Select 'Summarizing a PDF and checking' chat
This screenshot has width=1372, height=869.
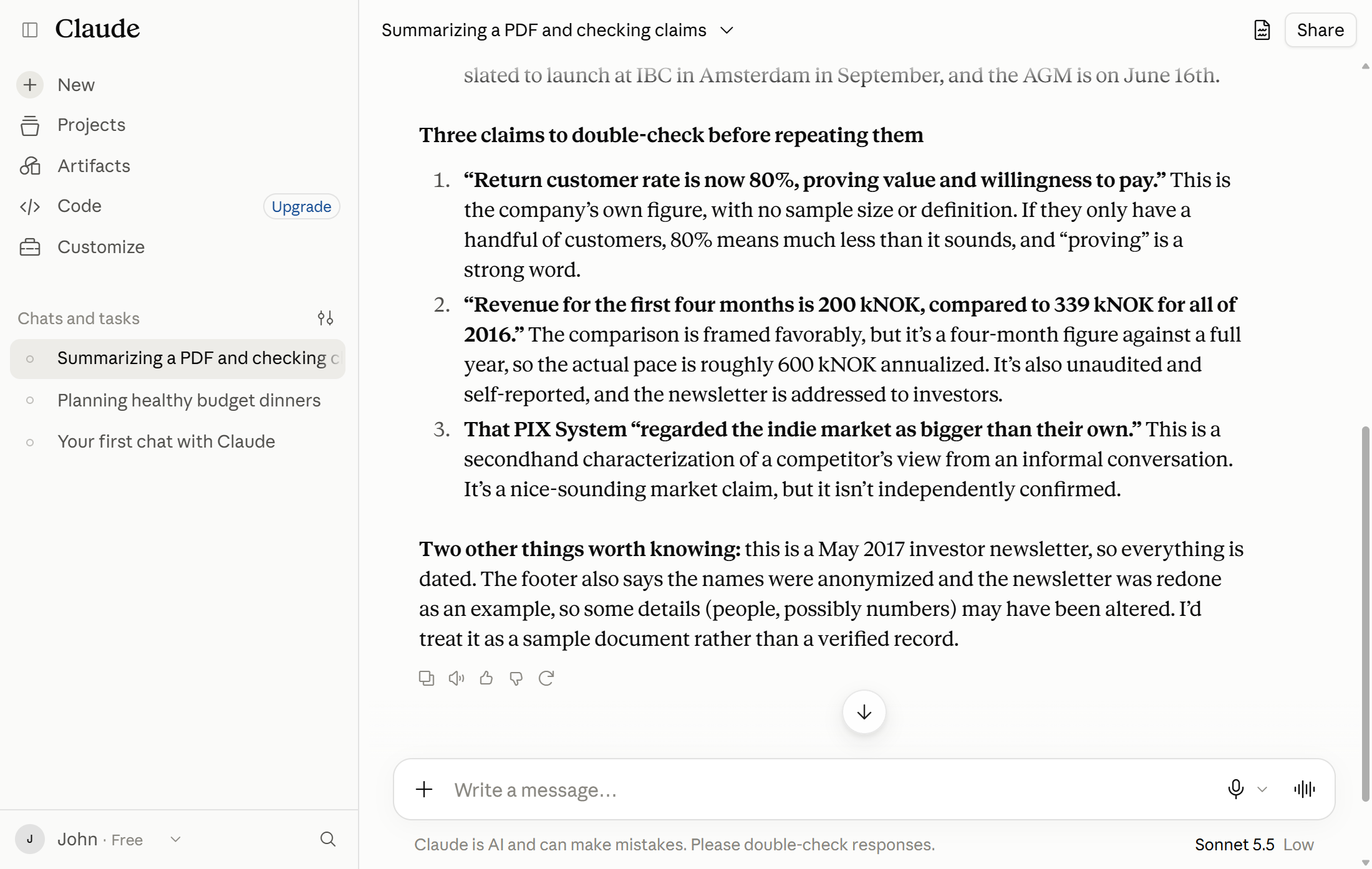coord(178,358)
